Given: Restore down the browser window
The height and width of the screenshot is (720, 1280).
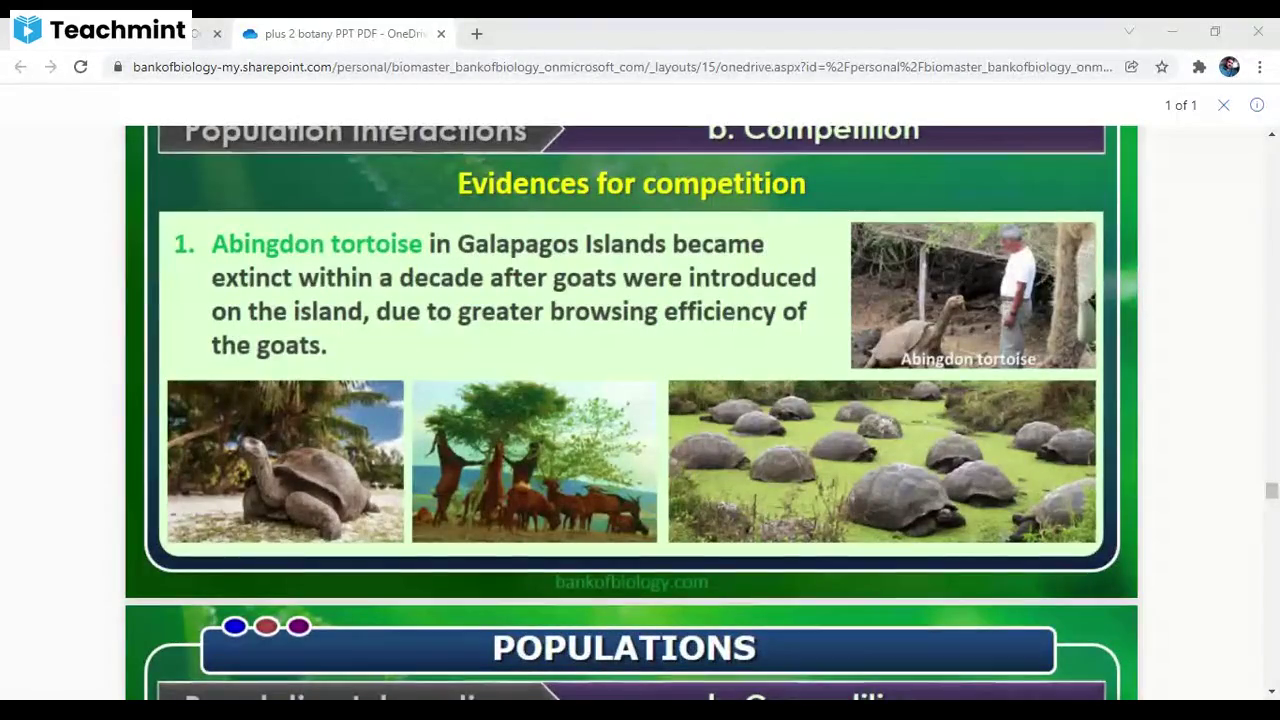Looking at the screenshot, I should click(1215, 32).
